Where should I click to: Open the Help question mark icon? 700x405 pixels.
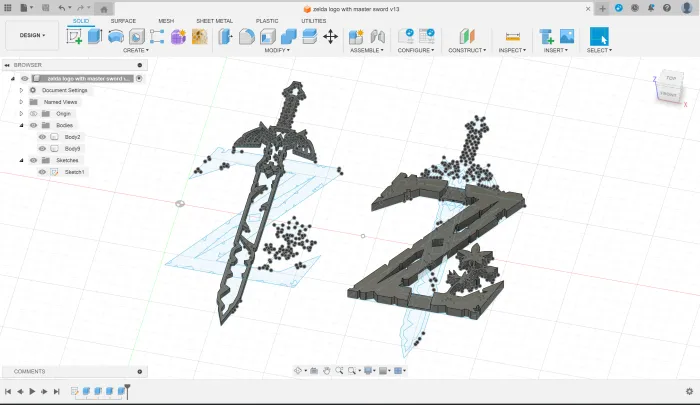pyautogui.click(x=667, y=8)
